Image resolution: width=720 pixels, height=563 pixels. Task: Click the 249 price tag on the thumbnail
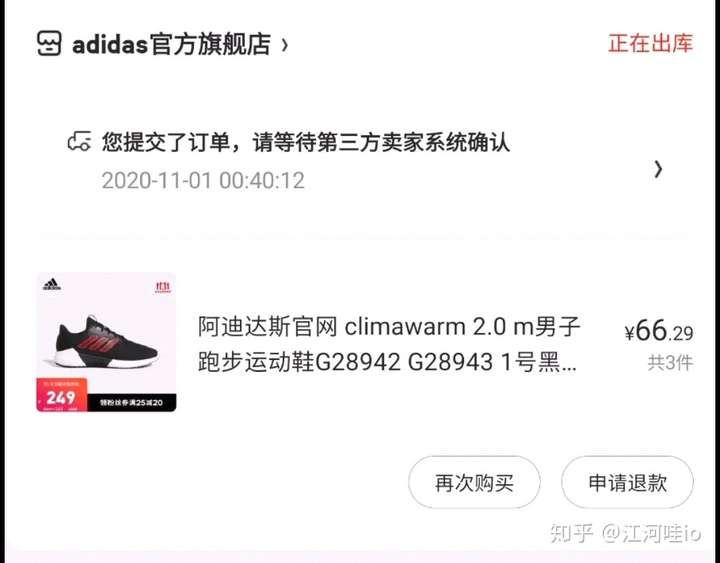point(62,395)
